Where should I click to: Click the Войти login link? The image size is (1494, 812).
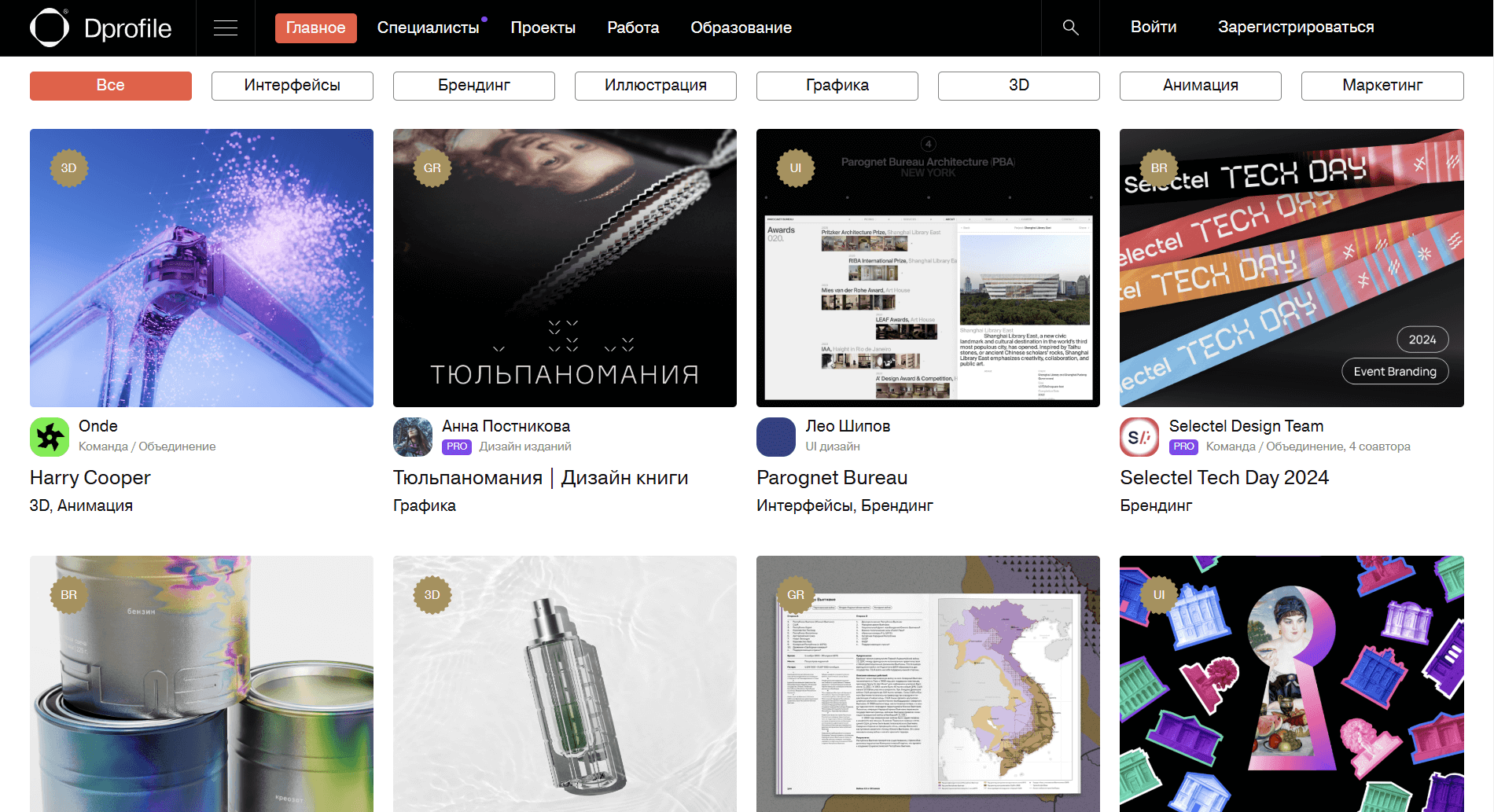click(1154, 28)
